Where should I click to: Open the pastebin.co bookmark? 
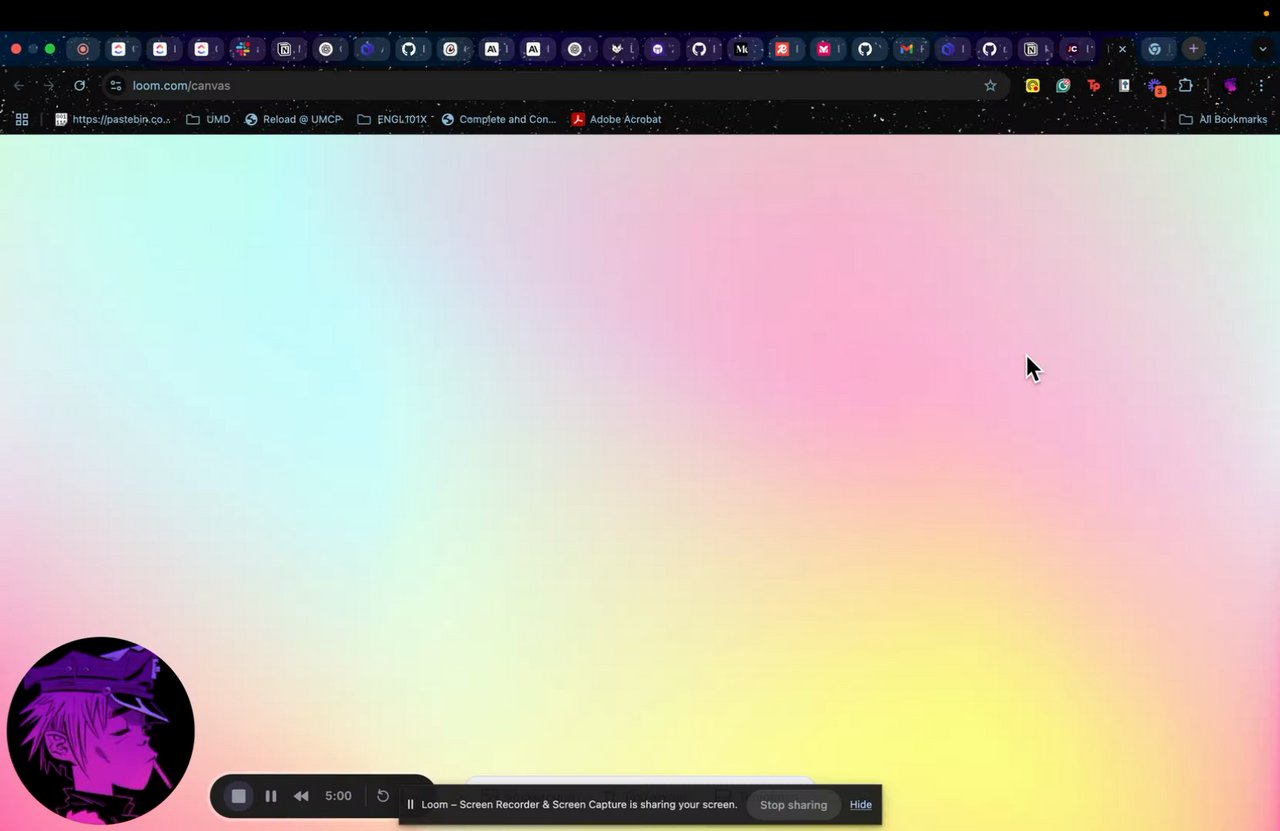click(x=113, y=119)
